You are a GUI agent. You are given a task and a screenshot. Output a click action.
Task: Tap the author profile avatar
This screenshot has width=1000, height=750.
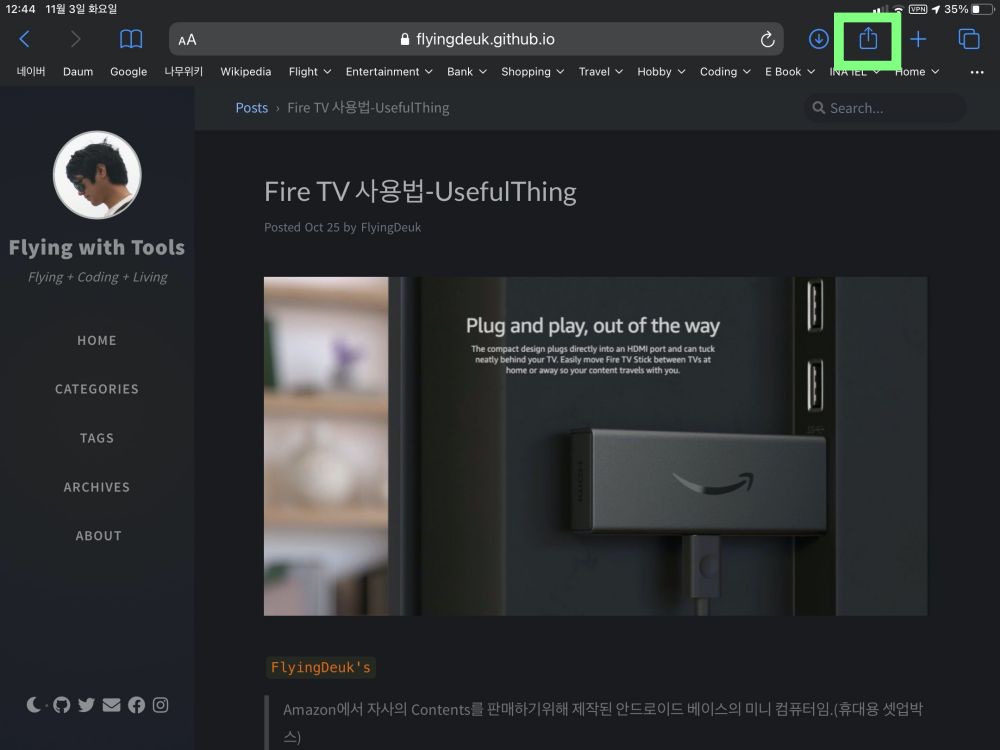[x=97, y=175]
